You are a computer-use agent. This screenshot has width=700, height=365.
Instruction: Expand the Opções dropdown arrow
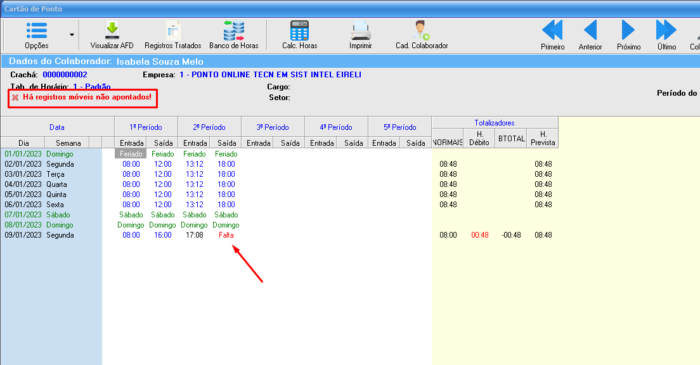[71, 35]
